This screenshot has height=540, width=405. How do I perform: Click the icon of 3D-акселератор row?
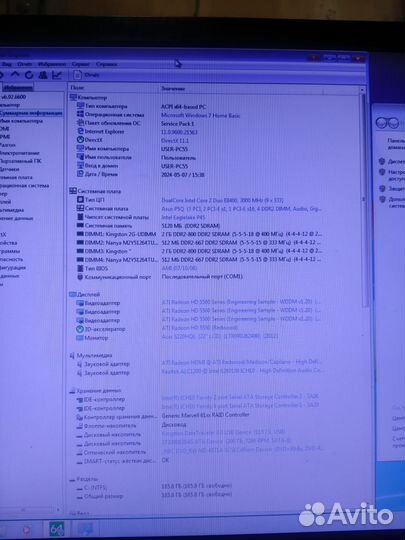click(80, 329)
